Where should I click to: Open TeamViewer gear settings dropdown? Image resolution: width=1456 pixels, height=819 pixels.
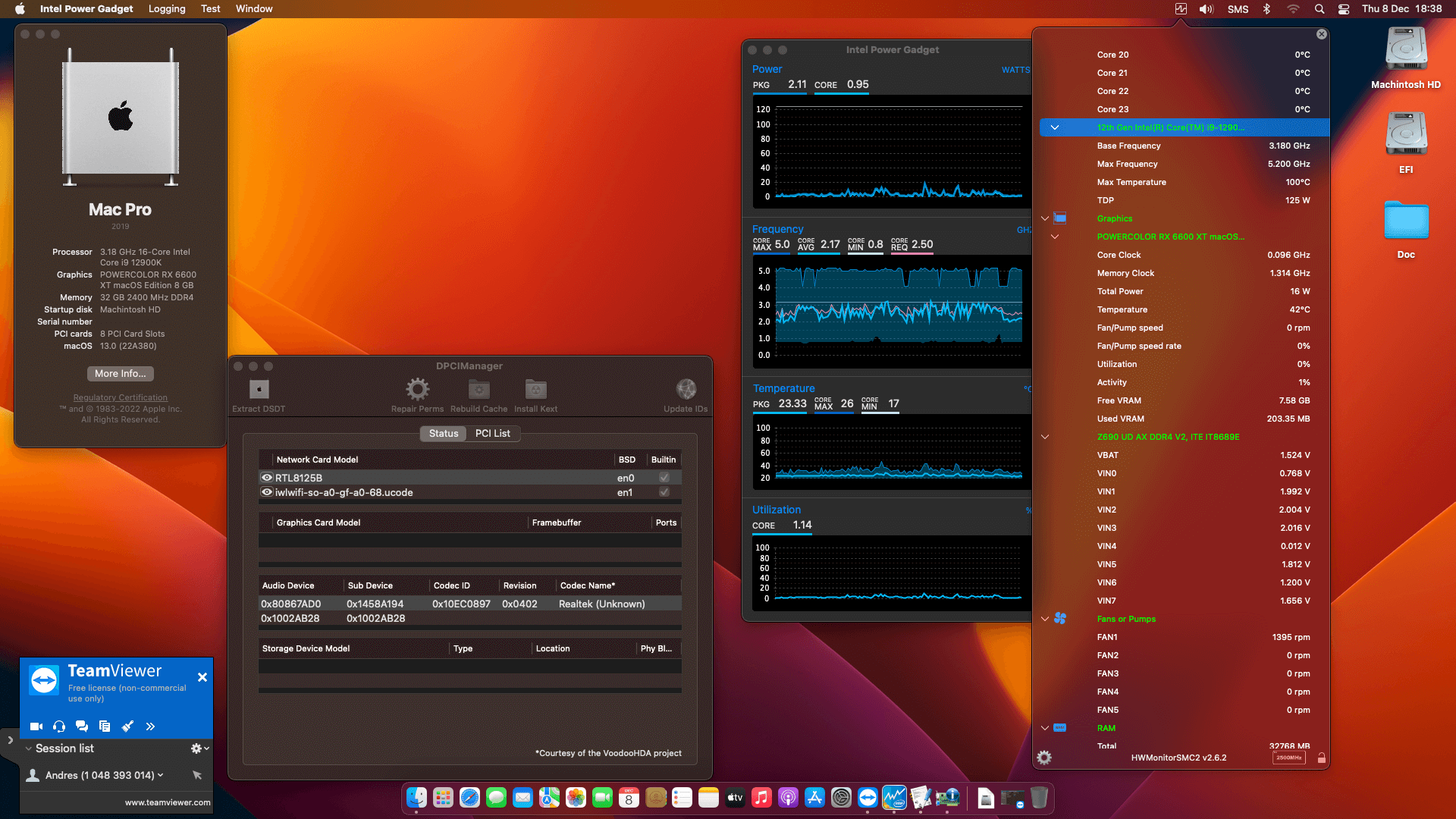coord(199,748)
